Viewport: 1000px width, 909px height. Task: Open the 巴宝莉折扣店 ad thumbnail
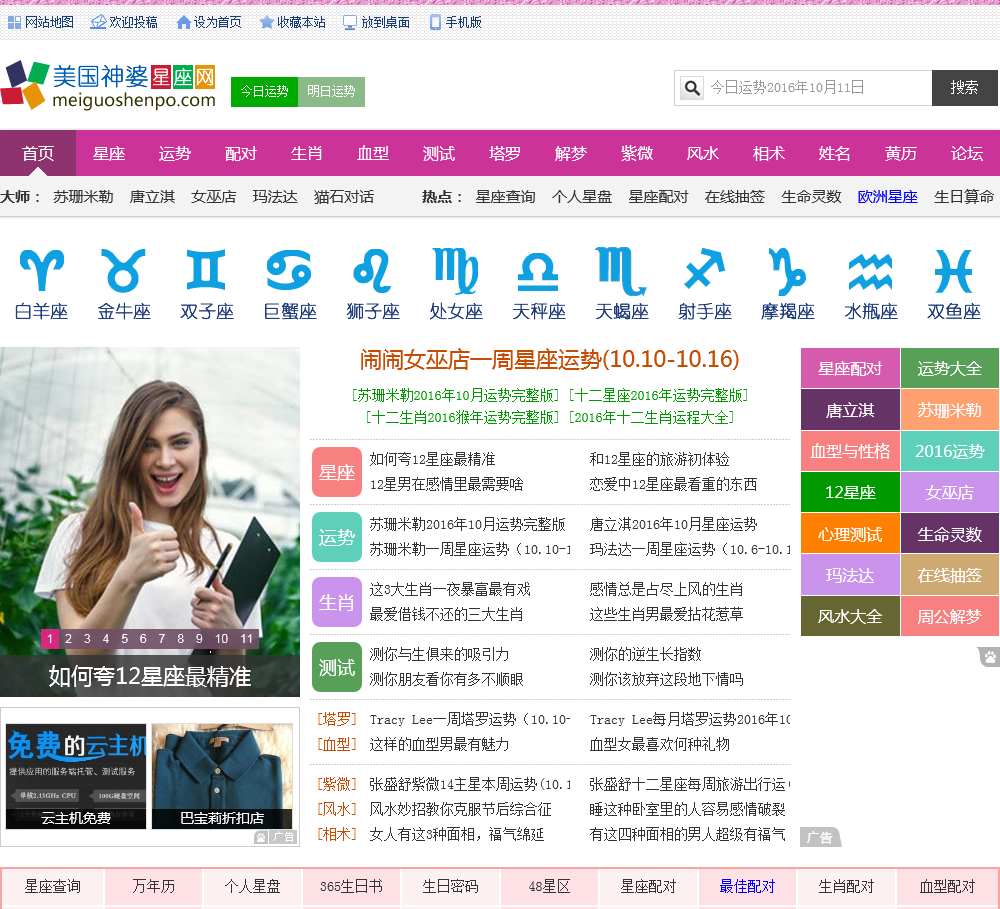coord(222,776)
